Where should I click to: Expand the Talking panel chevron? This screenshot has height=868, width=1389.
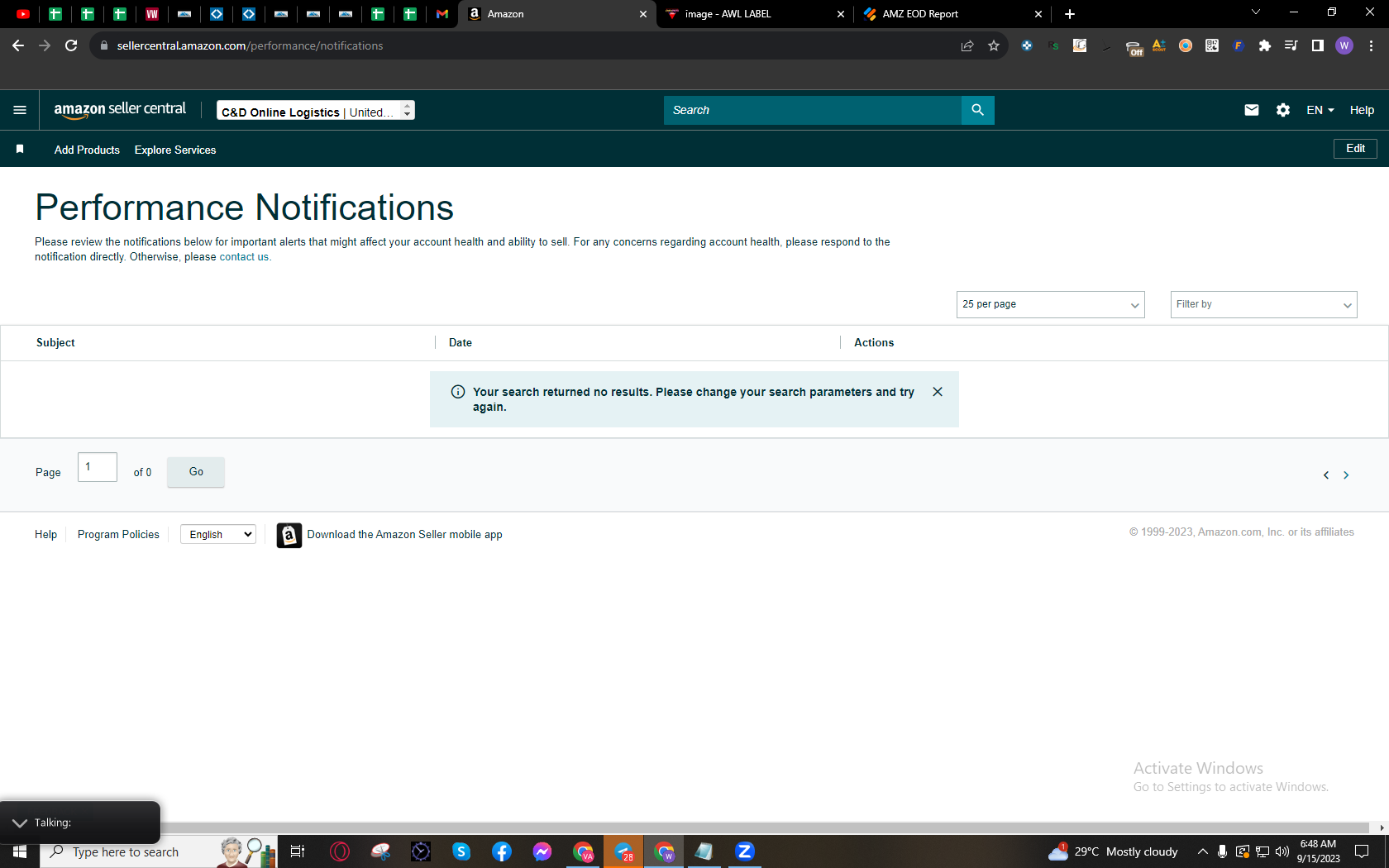(x=20, y=823)
